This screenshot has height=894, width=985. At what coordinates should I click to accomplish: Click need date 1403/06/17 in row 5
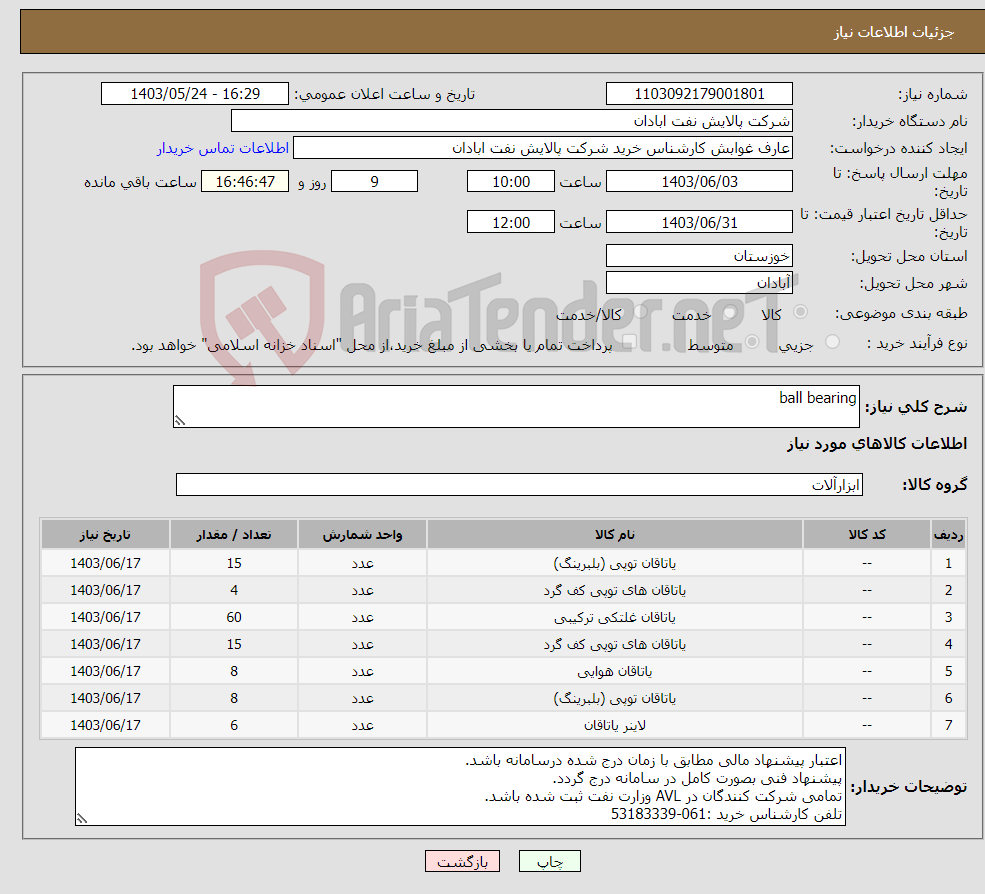(105, 671)
